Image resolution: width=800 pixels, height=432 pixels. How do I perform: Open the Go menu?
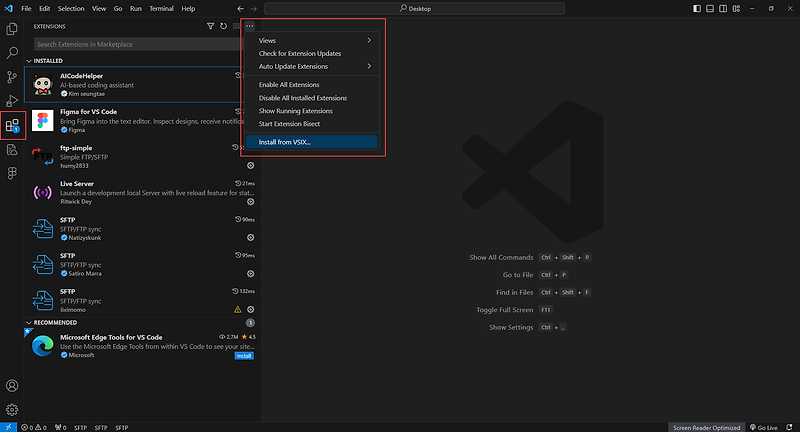coord(118,9)
